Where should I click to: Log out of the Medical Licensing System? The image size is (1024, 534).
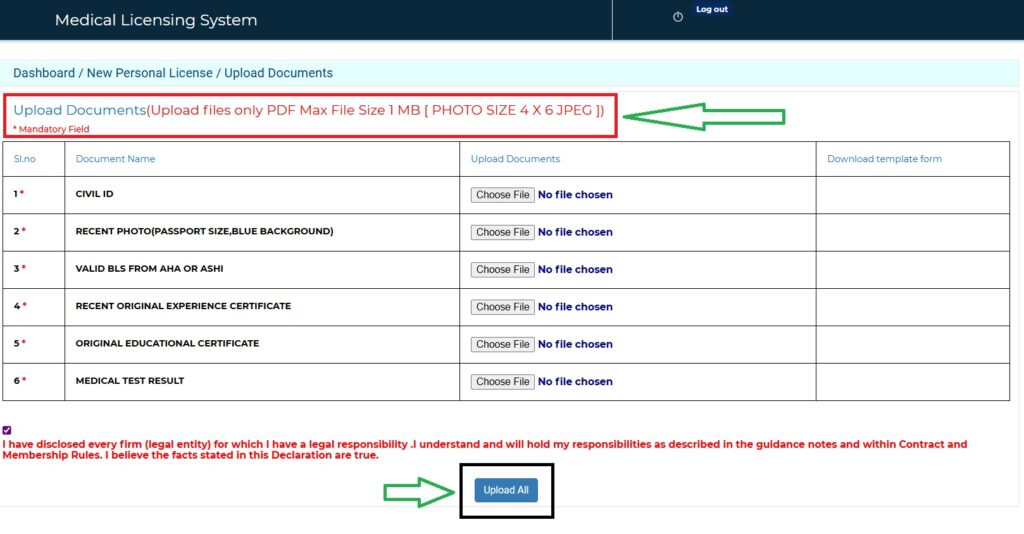click(x=711, y=9)
